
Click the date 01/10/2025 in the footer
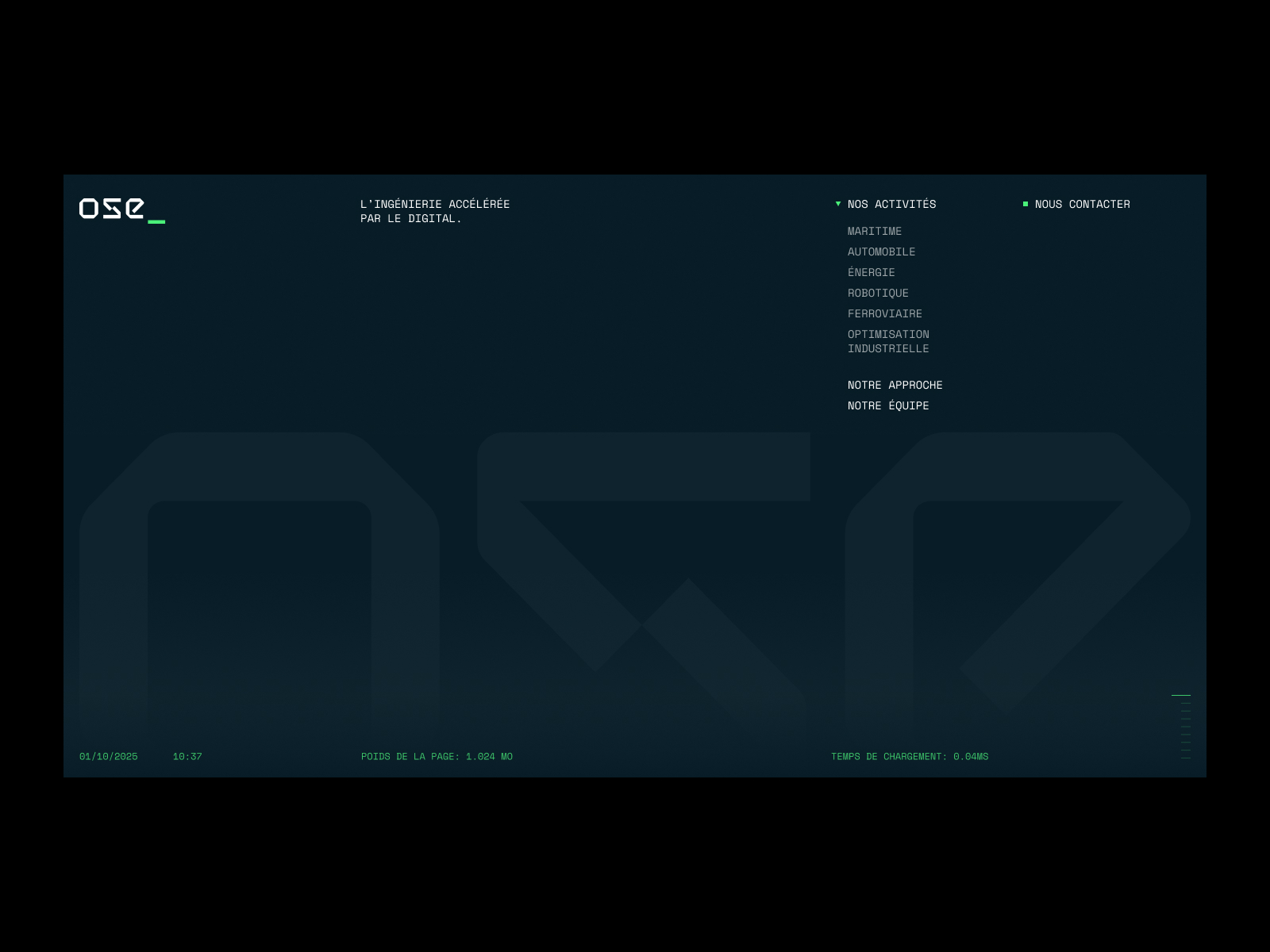click(x=109, y=757)
